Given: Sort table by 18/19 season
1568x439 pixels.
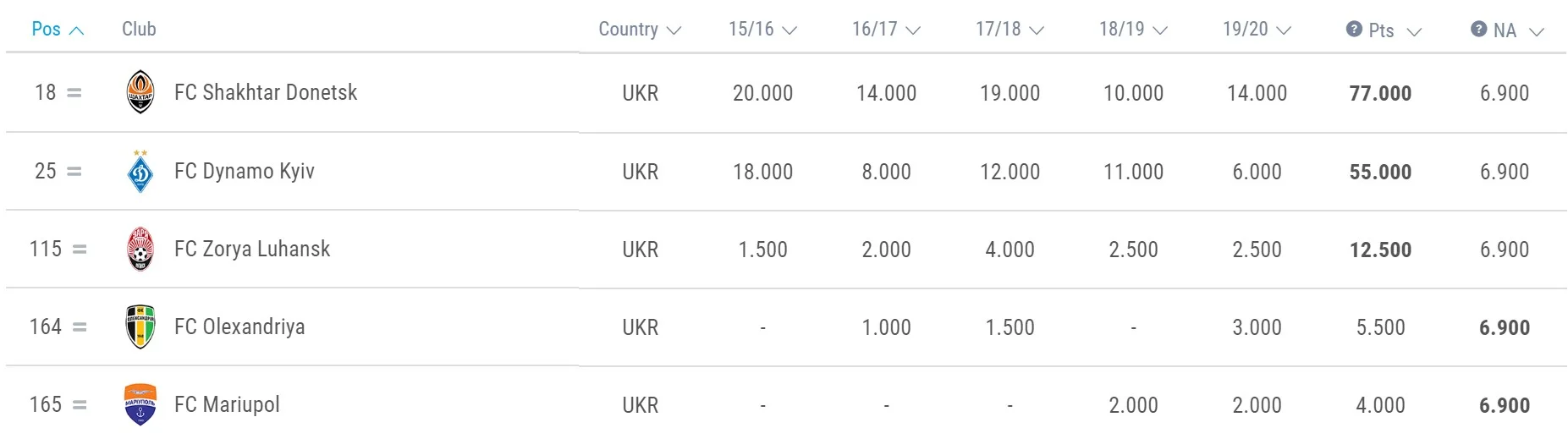Looking at the screenshot, I should (1132, 30).
